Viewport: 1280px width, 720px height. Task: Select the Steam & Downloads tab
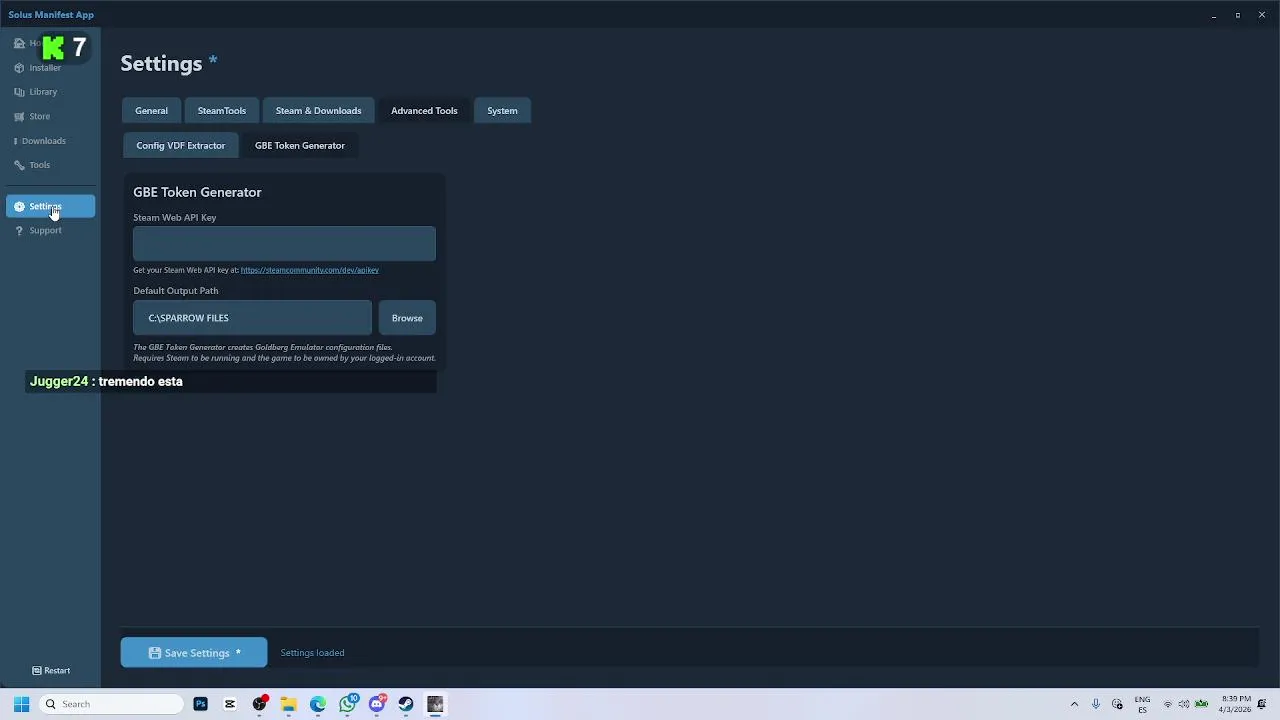[x=318, y=110]
